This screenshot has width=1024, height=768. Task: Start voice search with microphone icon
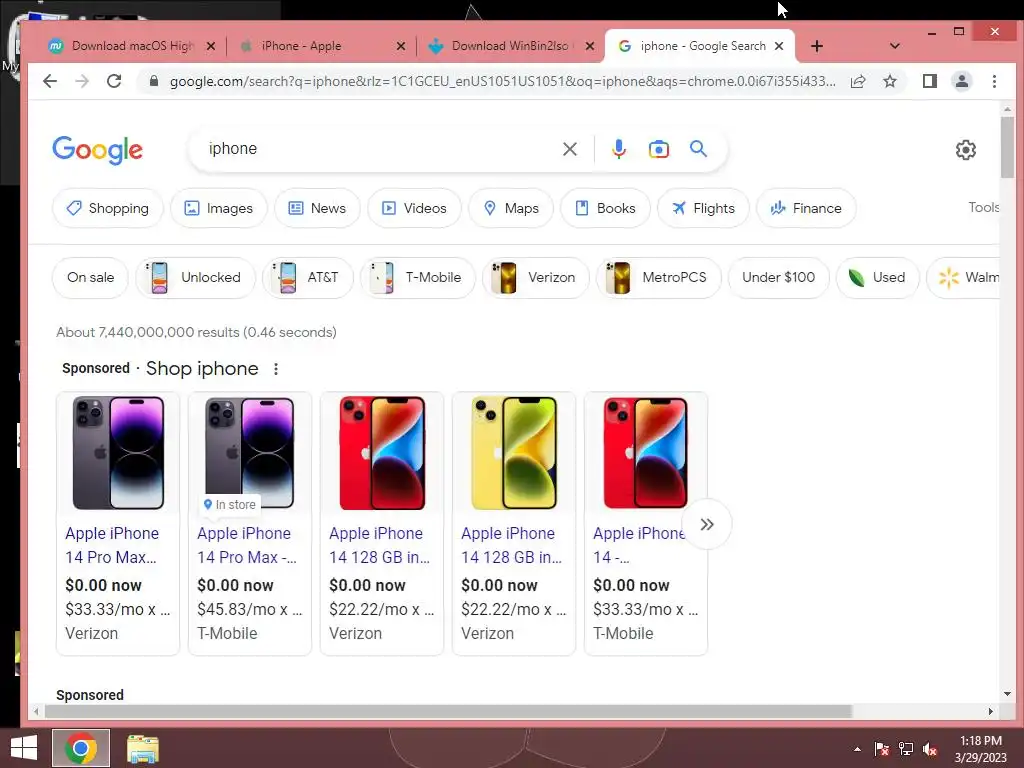coord(618,149)
